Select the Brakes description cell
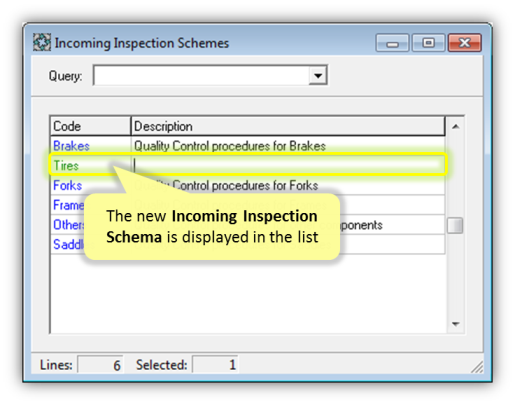This screenshot has height=405, width=515. point(230,146)
